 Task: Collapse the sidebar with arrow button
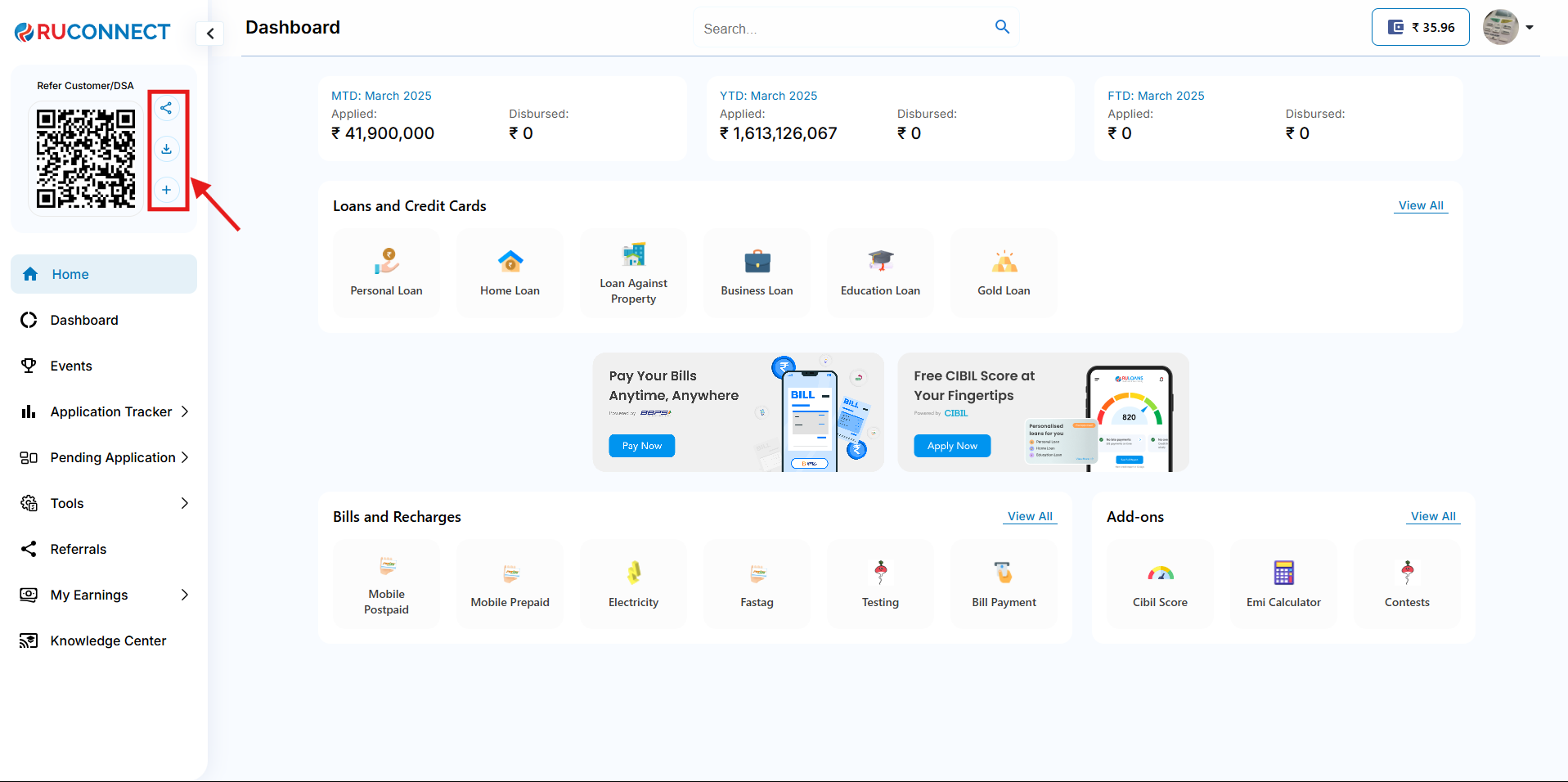210,34
